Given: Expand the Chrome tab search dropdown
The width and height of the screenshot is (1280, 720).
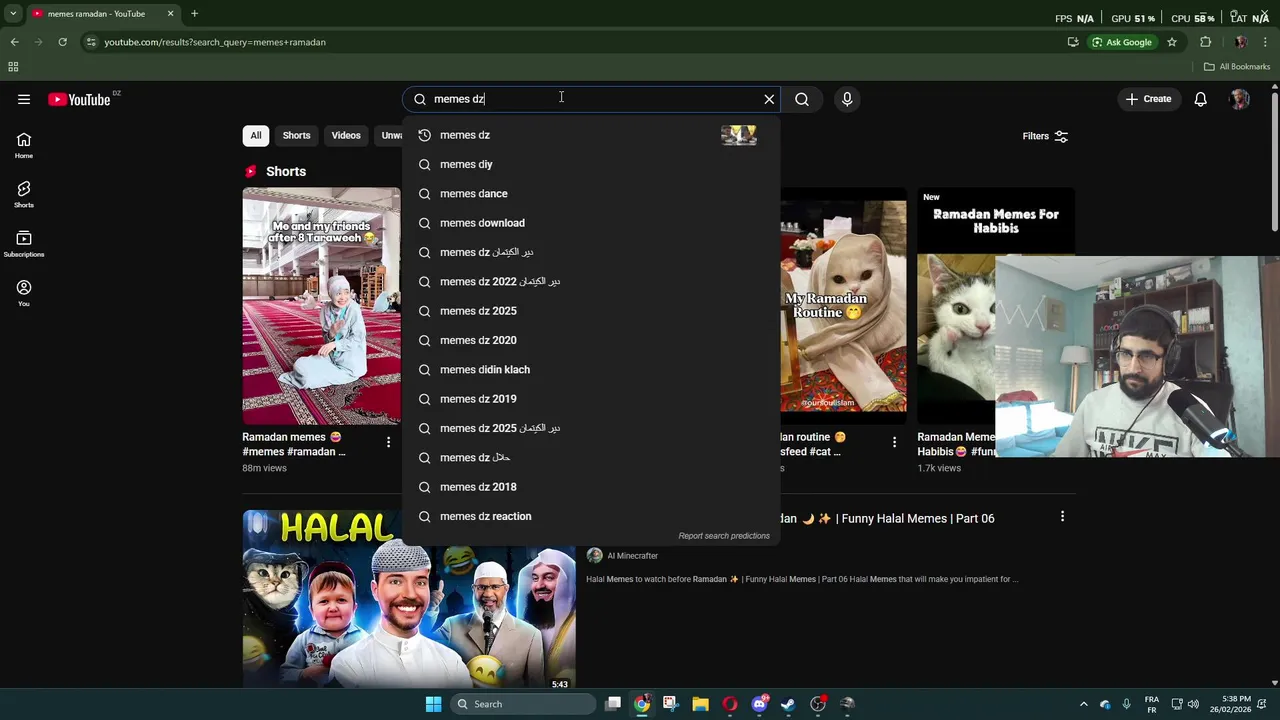Looking at the screenshot, I should (x=13, y=14).
